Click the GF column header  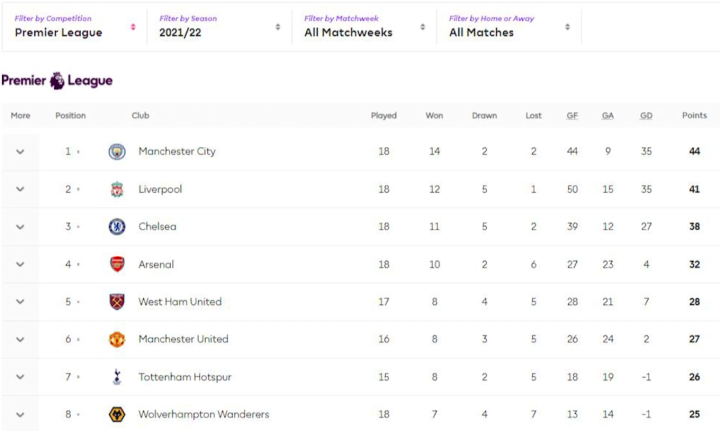(572, 116)
